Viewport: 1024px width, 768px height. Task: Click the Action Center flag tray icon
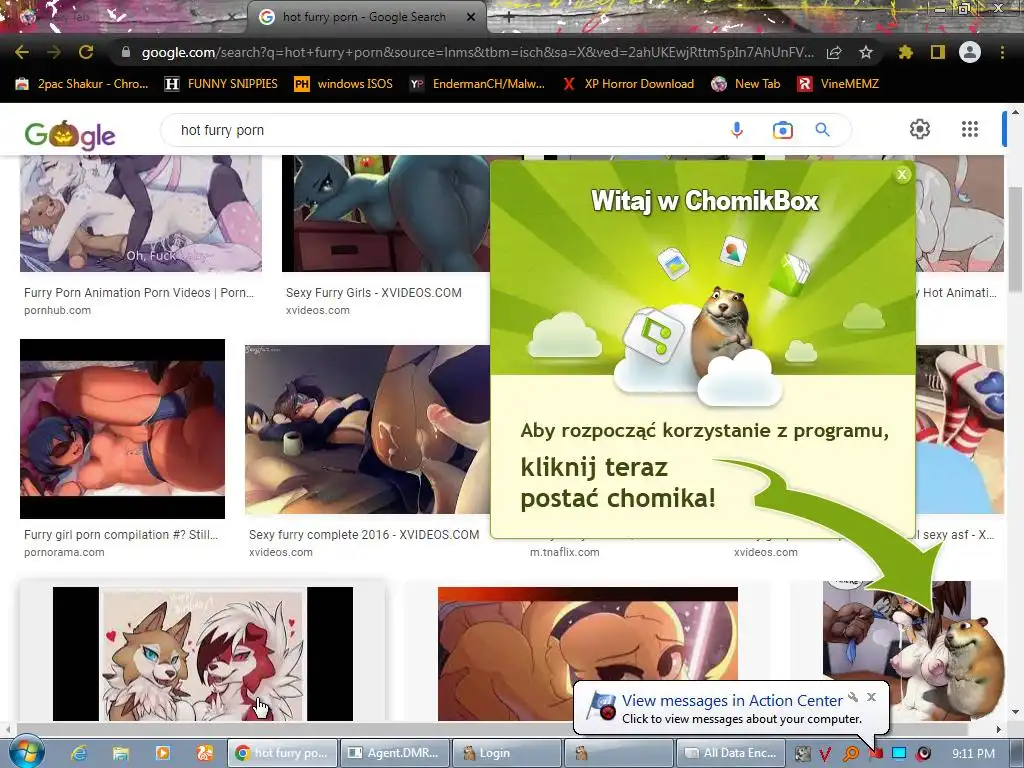point(875,754)
